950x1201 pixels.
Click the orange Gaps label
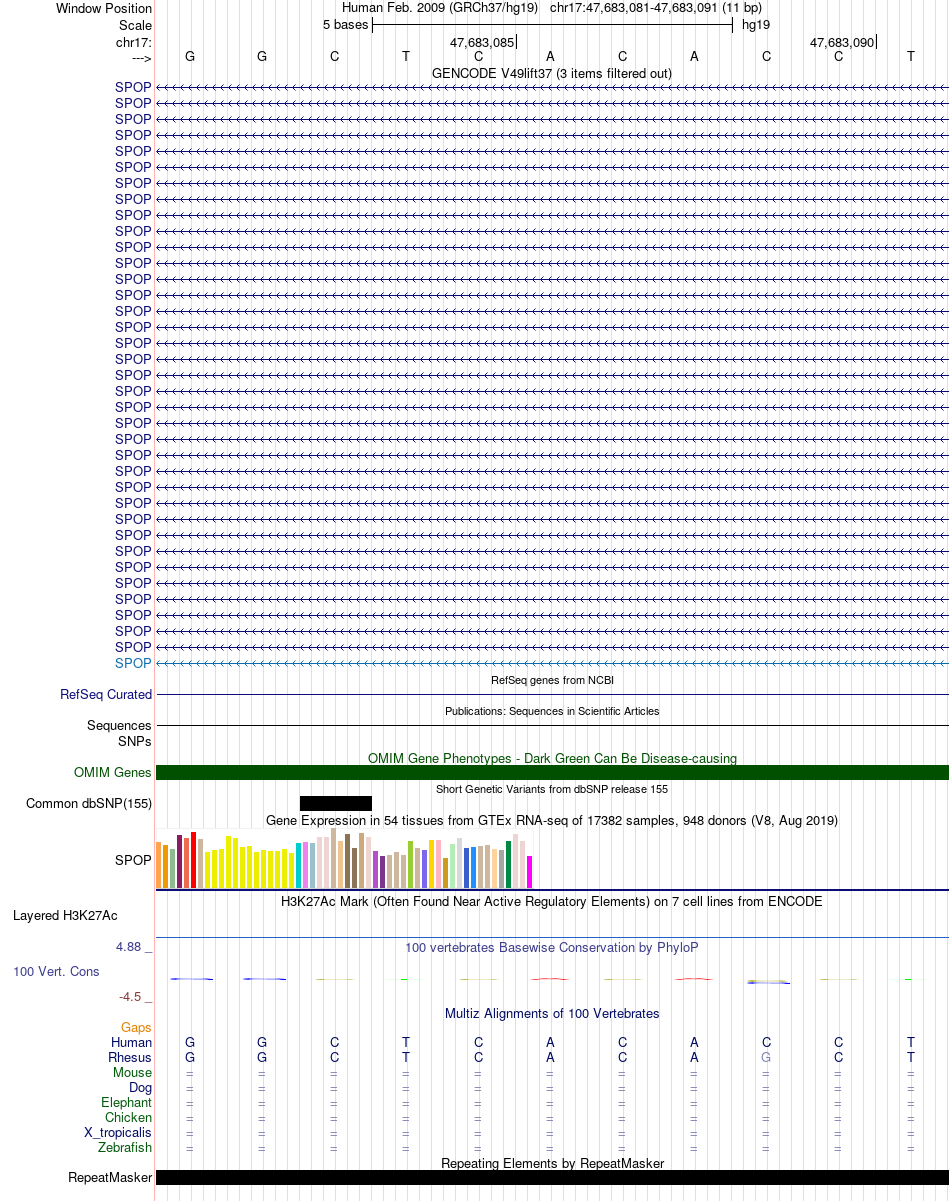(x=137, y=1027)
